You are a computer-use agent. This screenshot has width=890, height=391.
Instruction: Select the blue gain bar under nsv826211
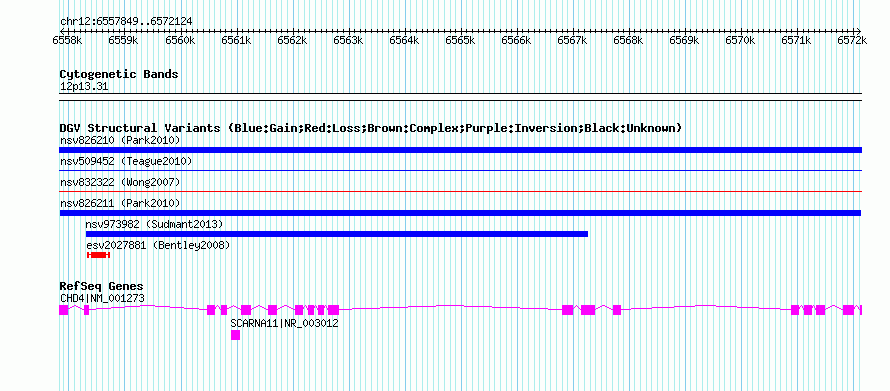tap(460, 213)
